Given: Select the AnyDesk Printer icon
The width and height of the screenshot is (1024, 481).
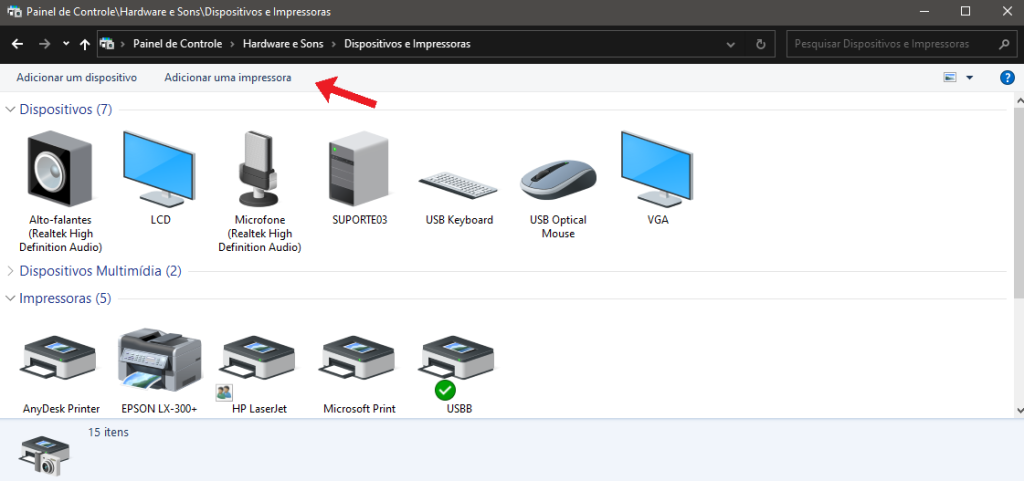Looking at the screenshot, I should tap(60, 362).
